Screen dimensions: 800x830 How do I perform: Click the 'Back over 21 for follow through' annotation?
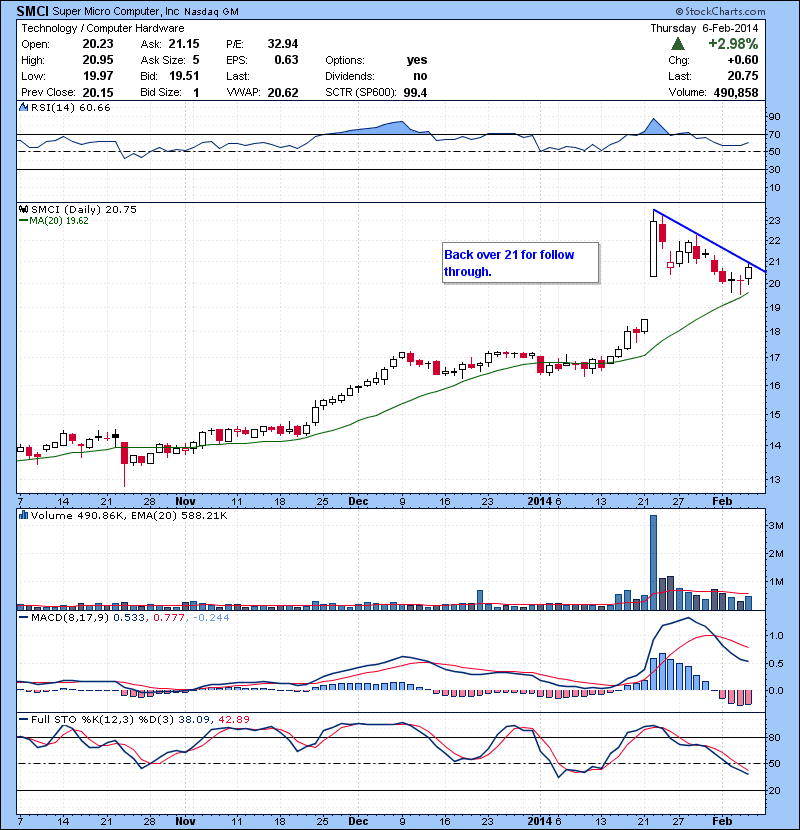pyautogui.click(x=520, y=263)
